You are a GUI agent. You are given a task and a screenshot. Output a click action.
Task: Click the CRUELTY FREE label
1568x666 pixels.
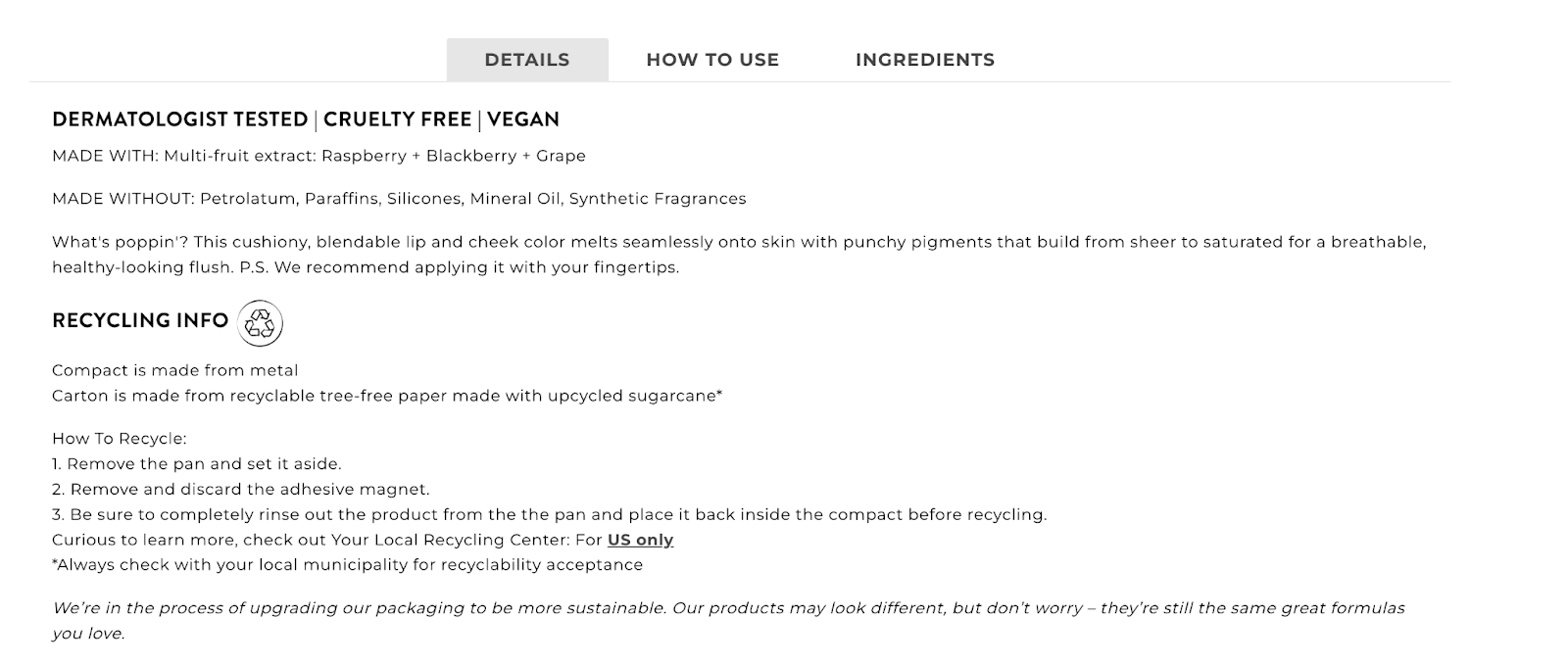(x=397, y=119)
